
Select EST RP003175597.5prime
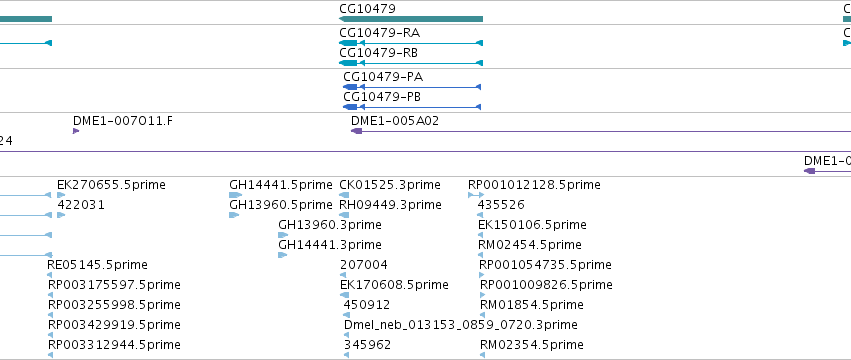pyautogui.click(x=115, y=285)
